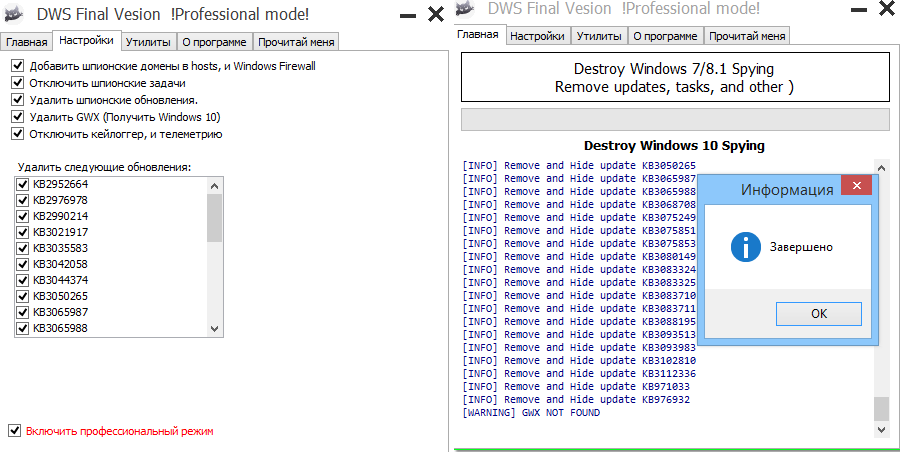The image size is (900, 452).
Task: Toggle 'Удалить GWX (Получить Windows 10)' checkbox
Action: [18, 117]
